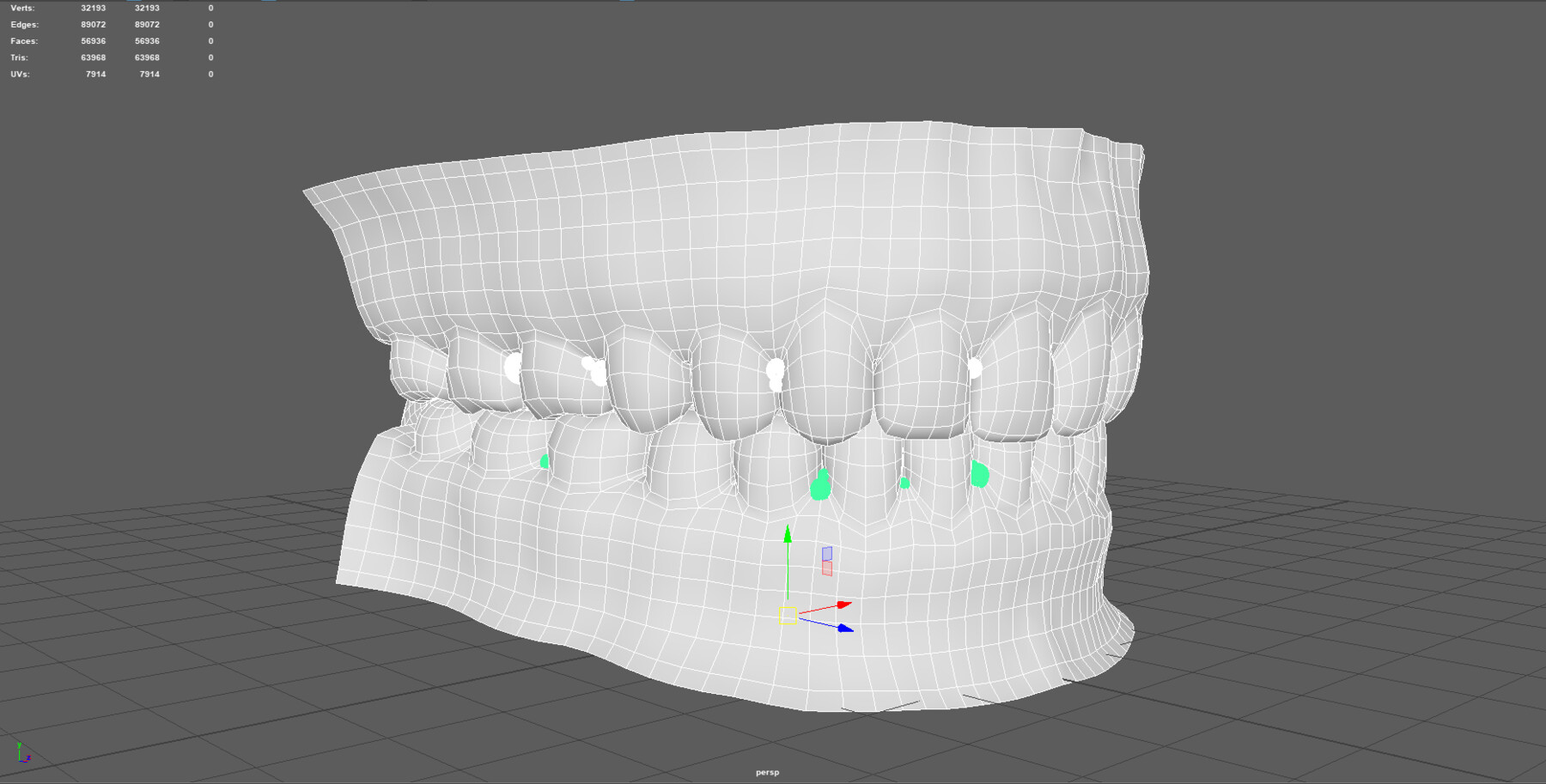This screenshot has height=784, width=1546.
Task: Click the blue plane handle on the manipulator
Action: click(x=827, y=554)
